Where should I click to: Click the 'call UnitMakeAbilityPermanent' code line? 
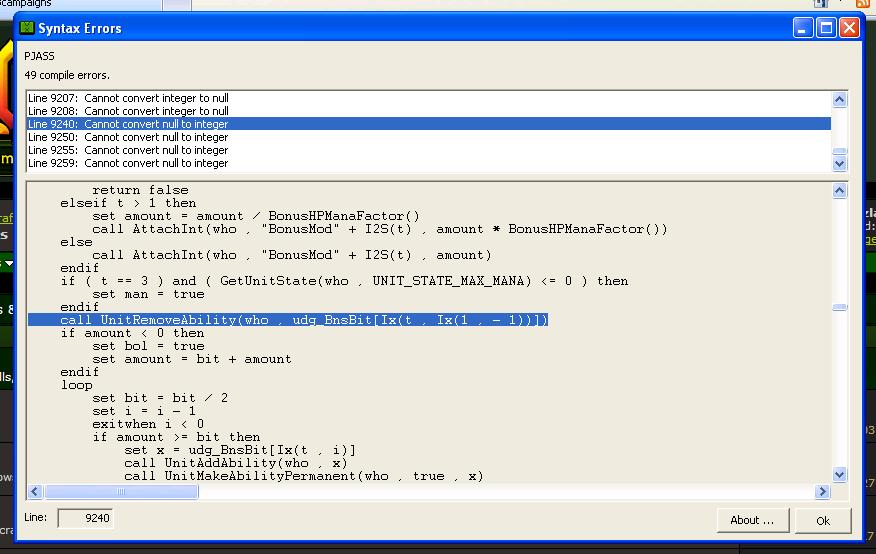[304, 476]
